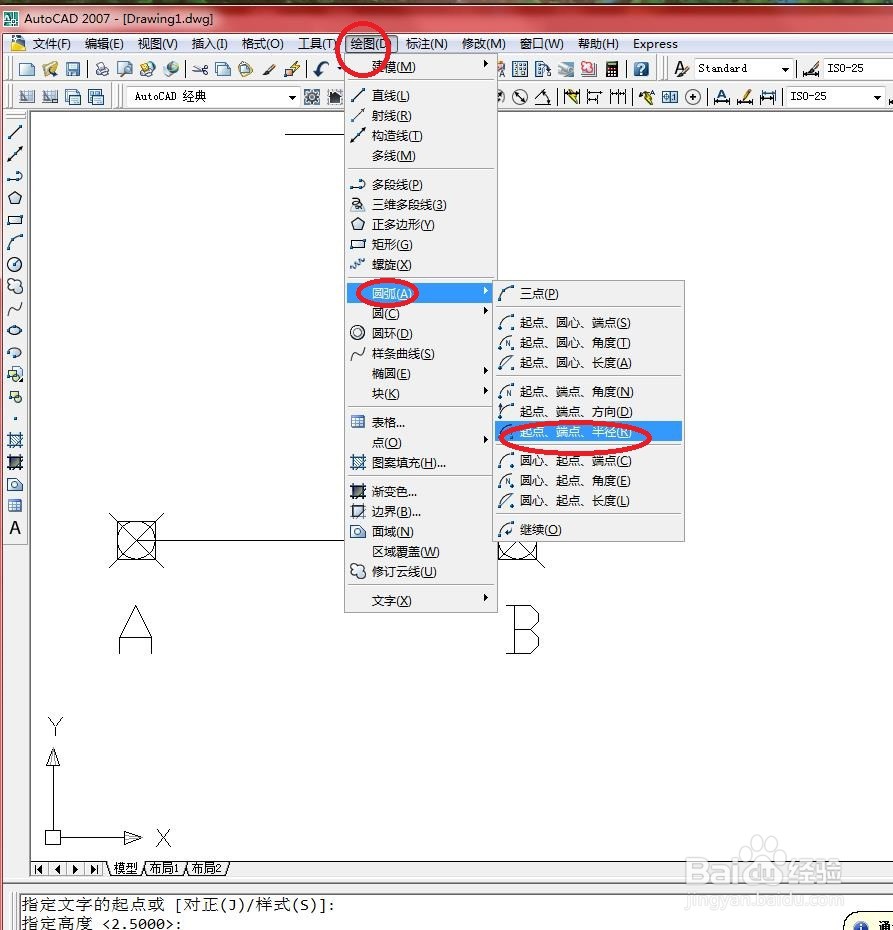Screen dimensions: 893x930
Task: Choose 圆环(D) from draw menu
Action: (420, 333)
